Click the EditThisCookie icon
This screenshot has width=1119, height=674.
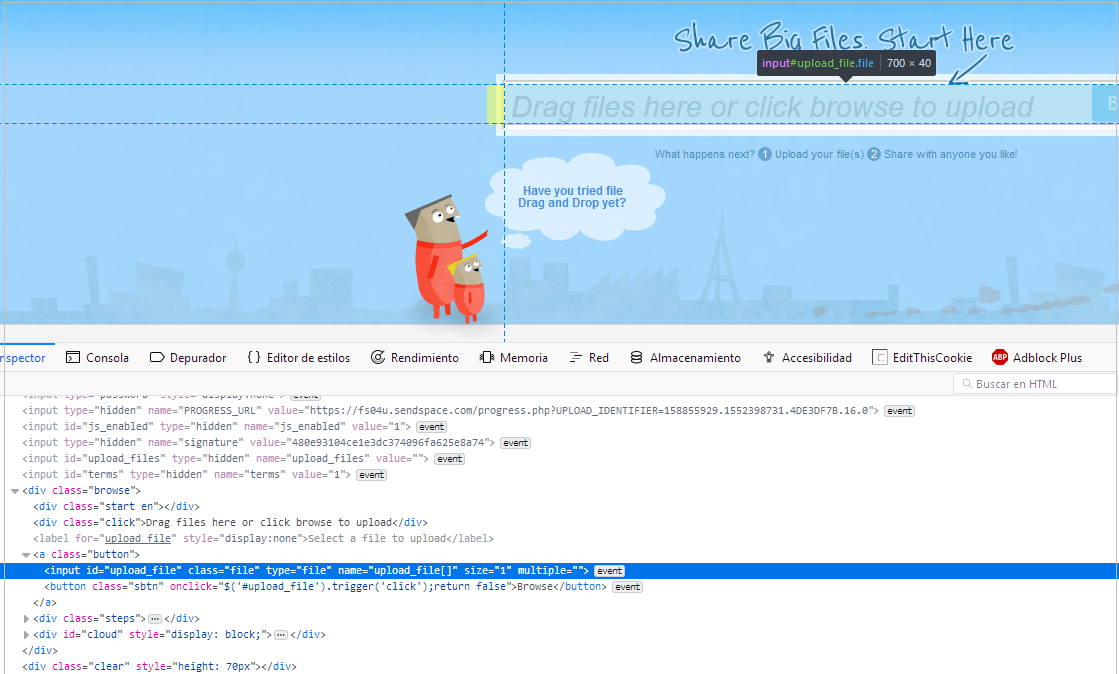880,358
